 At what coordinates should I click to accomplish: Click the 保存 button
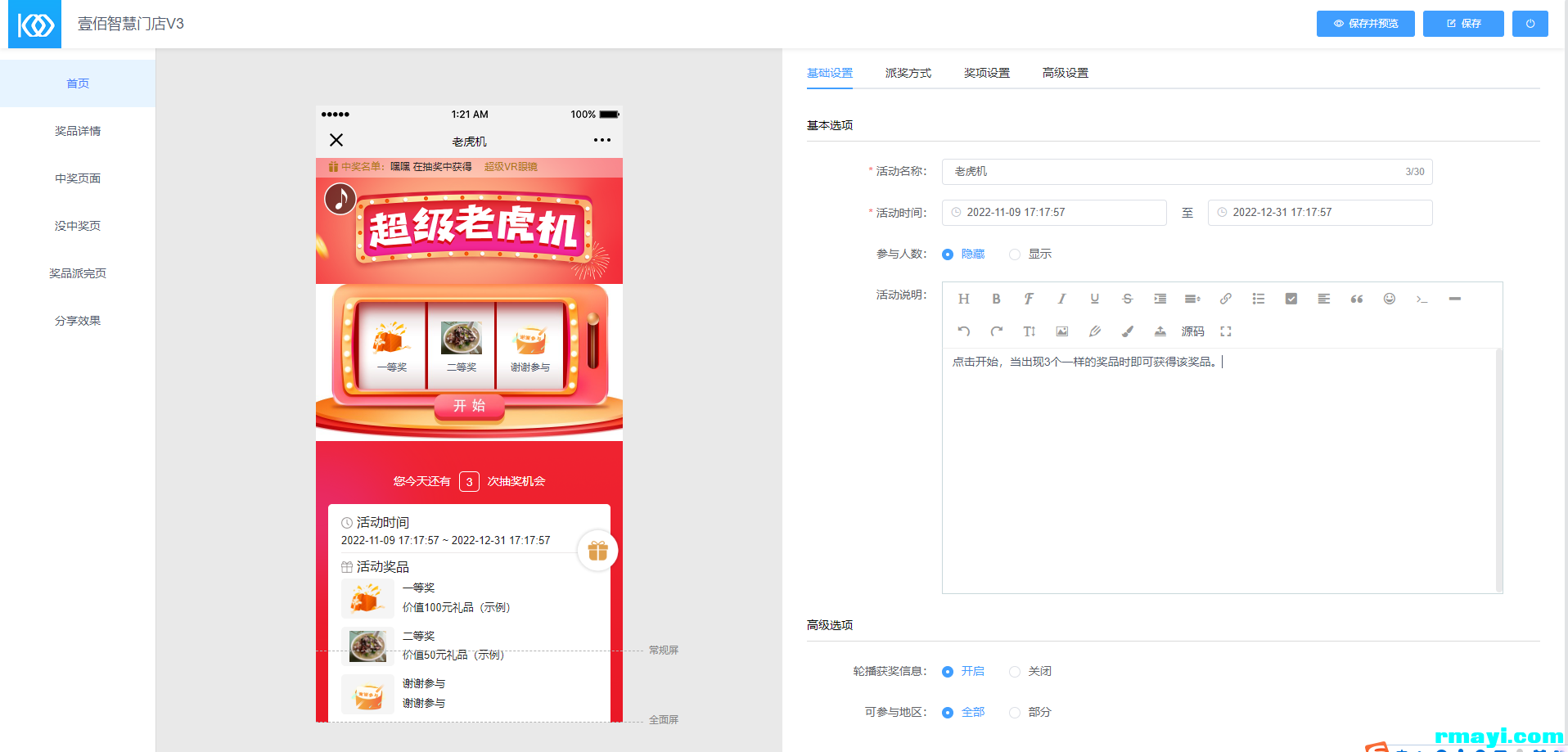point(1463,24)
